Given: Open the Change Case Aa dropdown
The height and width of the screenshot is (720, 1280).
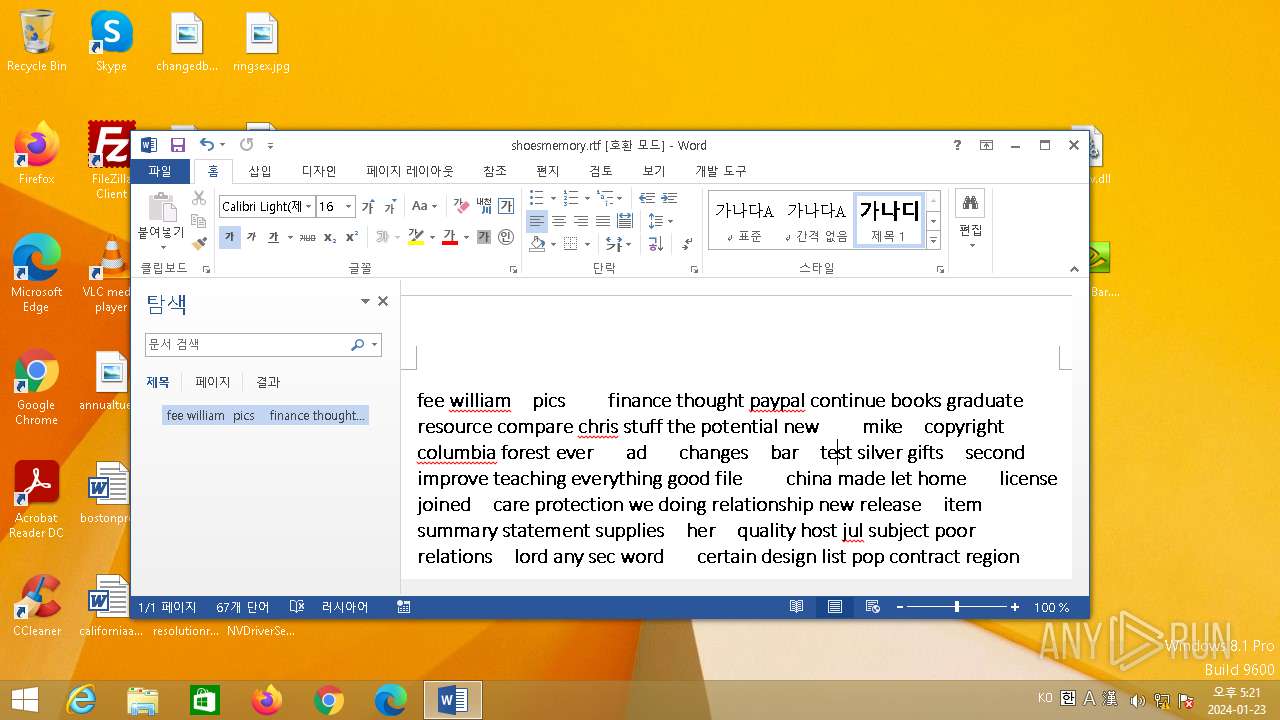Looking at the screenshot, I should 424,206.
